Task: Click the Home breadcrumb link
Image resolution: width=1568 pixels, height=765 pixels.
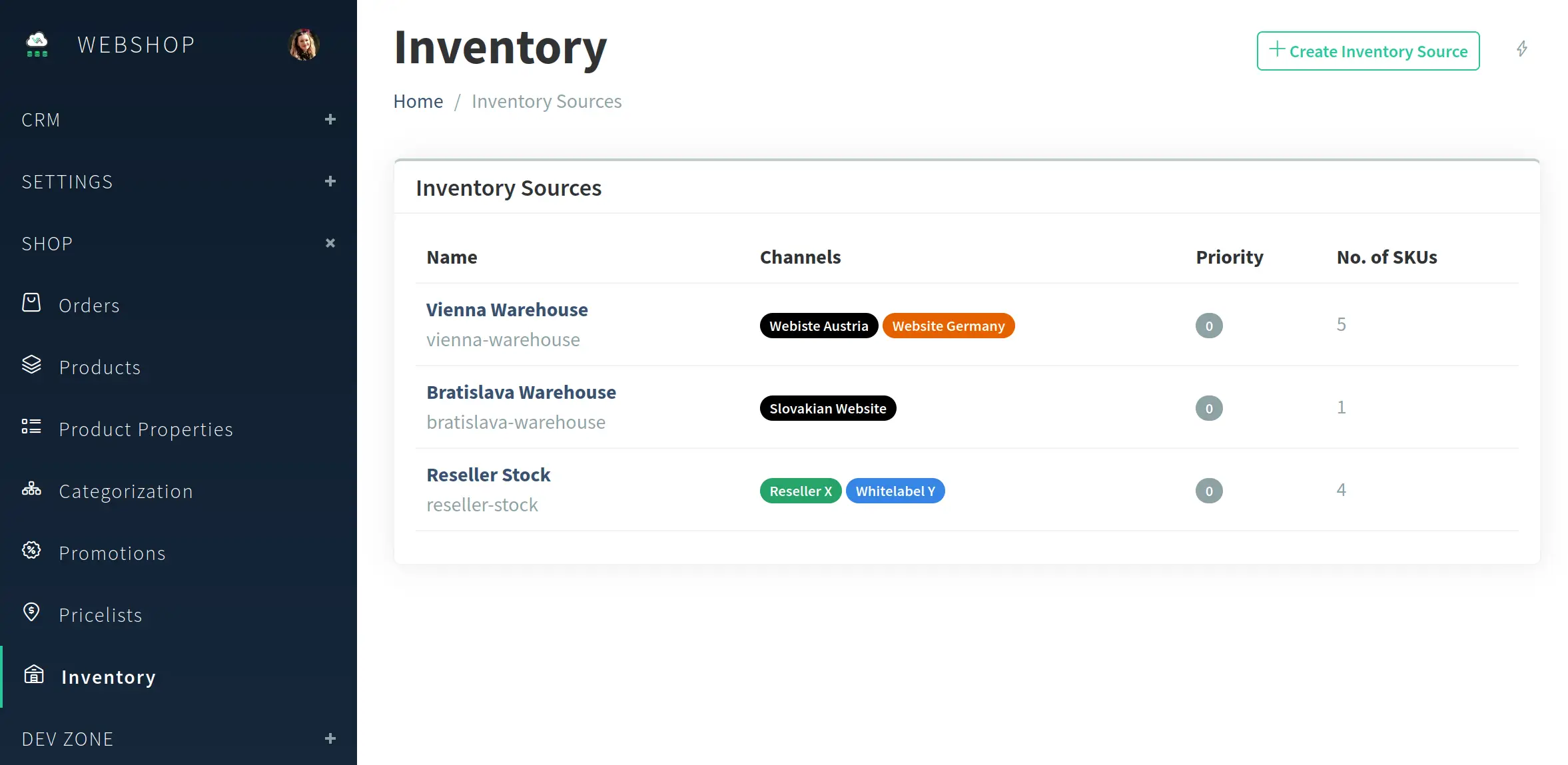Action: tap(418, 101)
